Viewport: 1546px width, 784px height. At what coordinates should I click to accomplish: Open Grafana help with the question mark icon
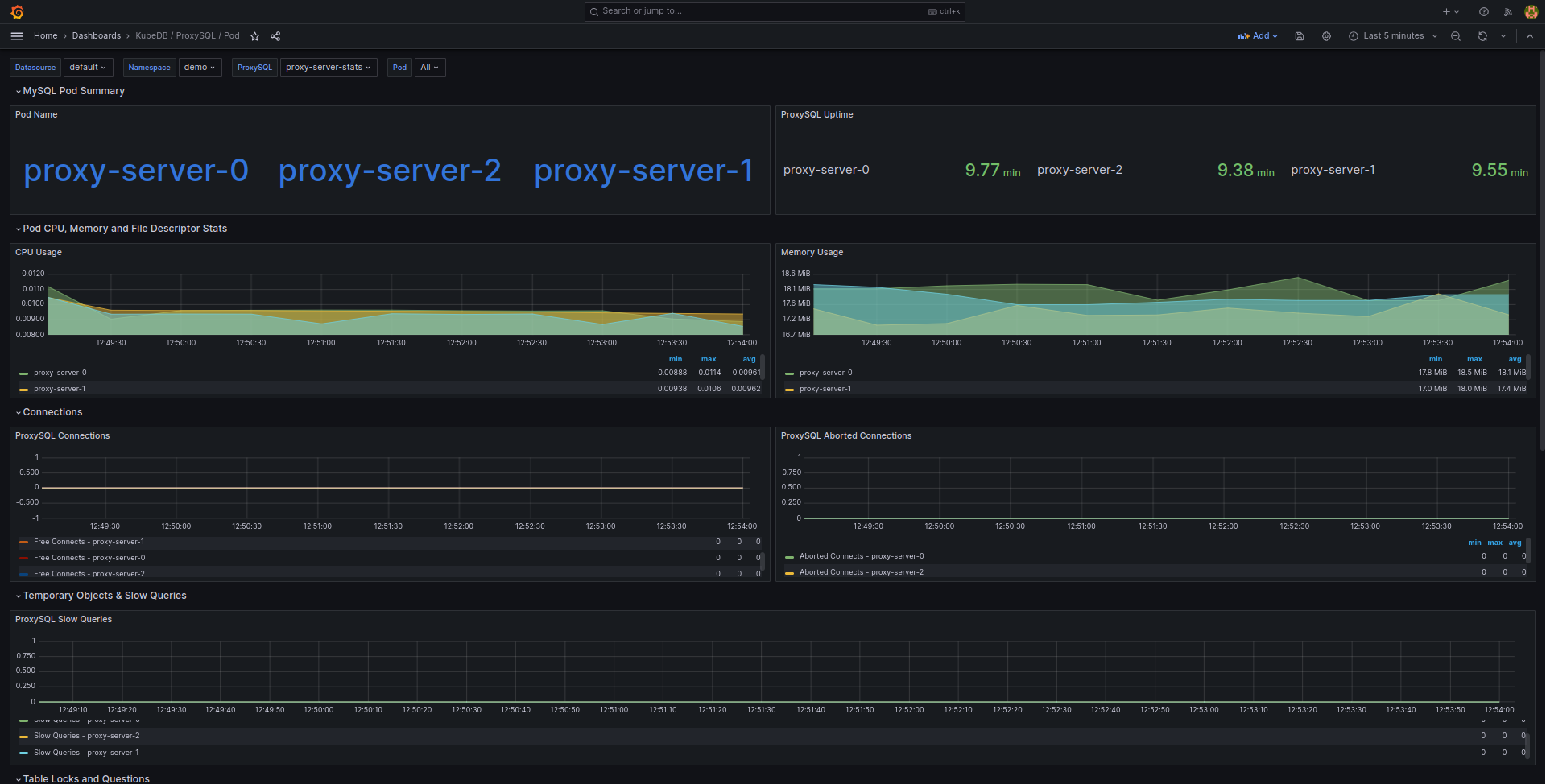pos(1482,11)
